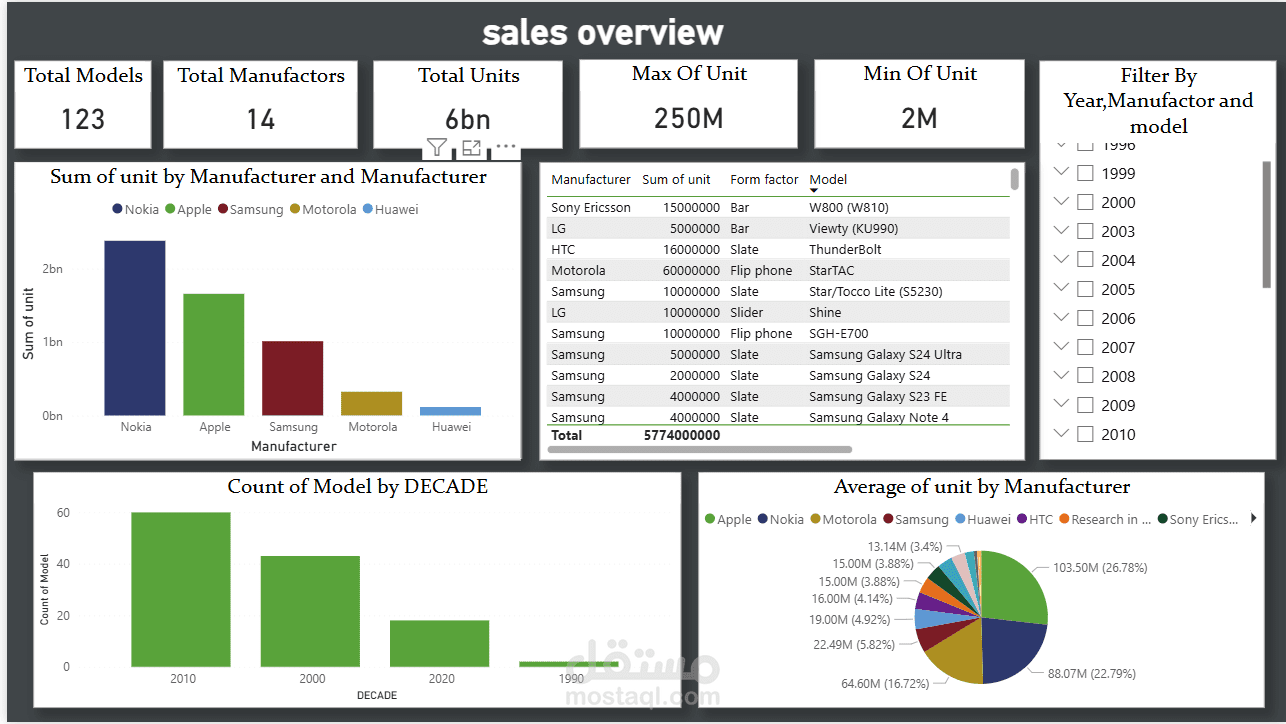Check the 2005 year filter checkbox

tap(1085, 289)
